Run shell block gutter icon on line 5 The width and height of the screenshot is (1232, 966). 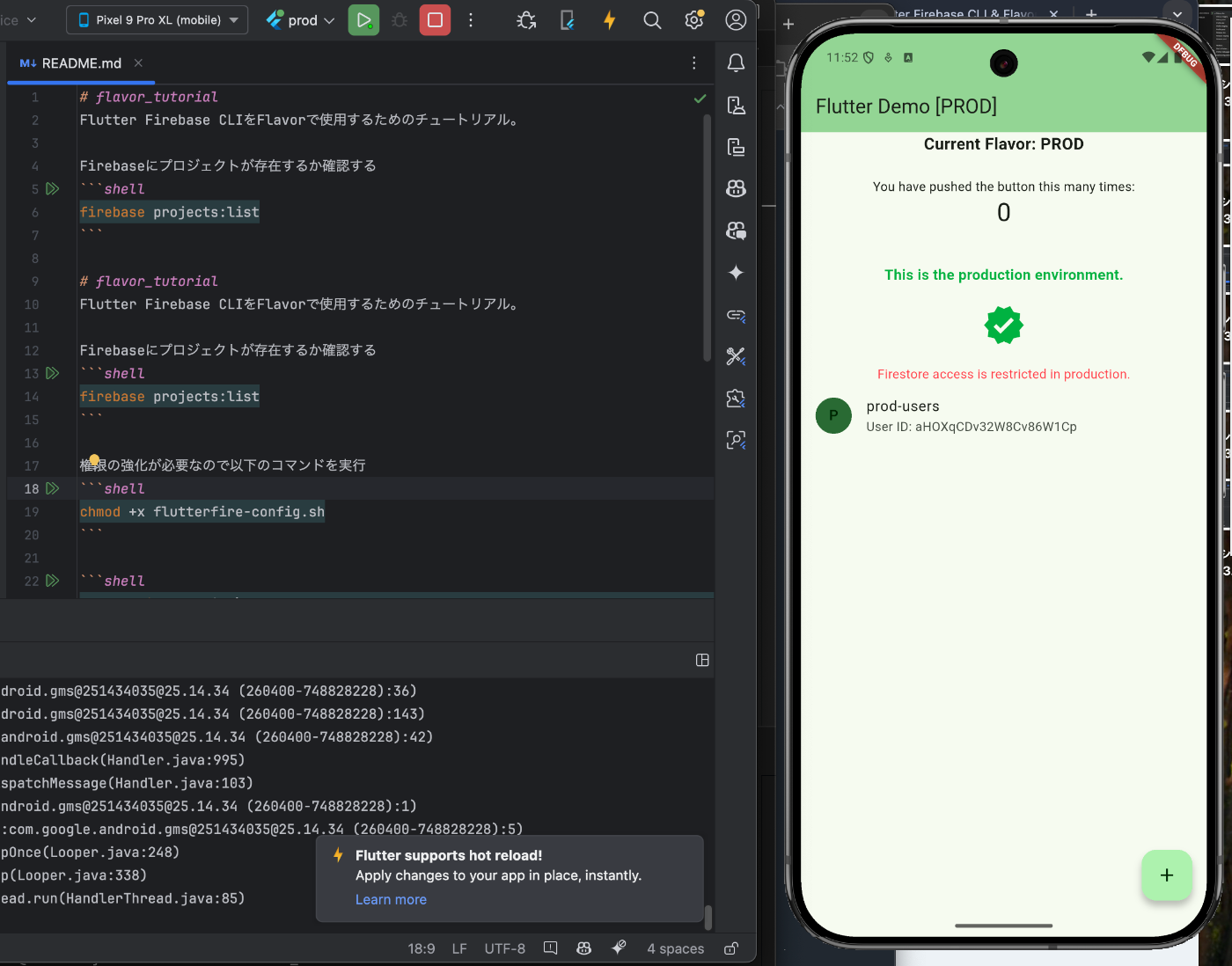(x=53, y=189)
